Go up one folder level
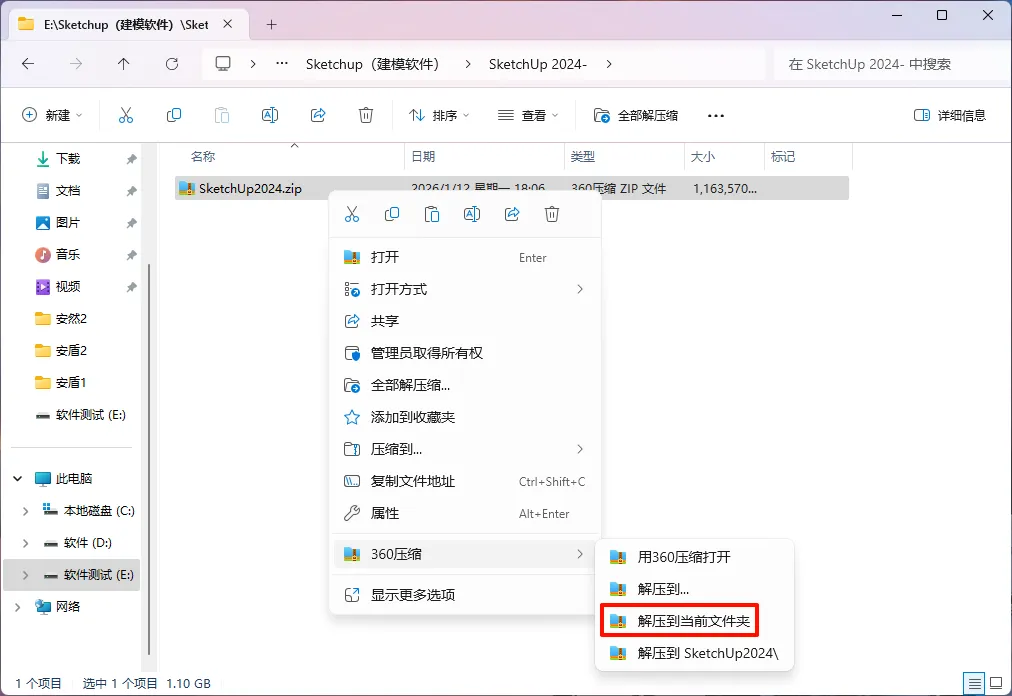Image resolution: width=1012 pixels, height=696 pixels. (x=123, y=63)
